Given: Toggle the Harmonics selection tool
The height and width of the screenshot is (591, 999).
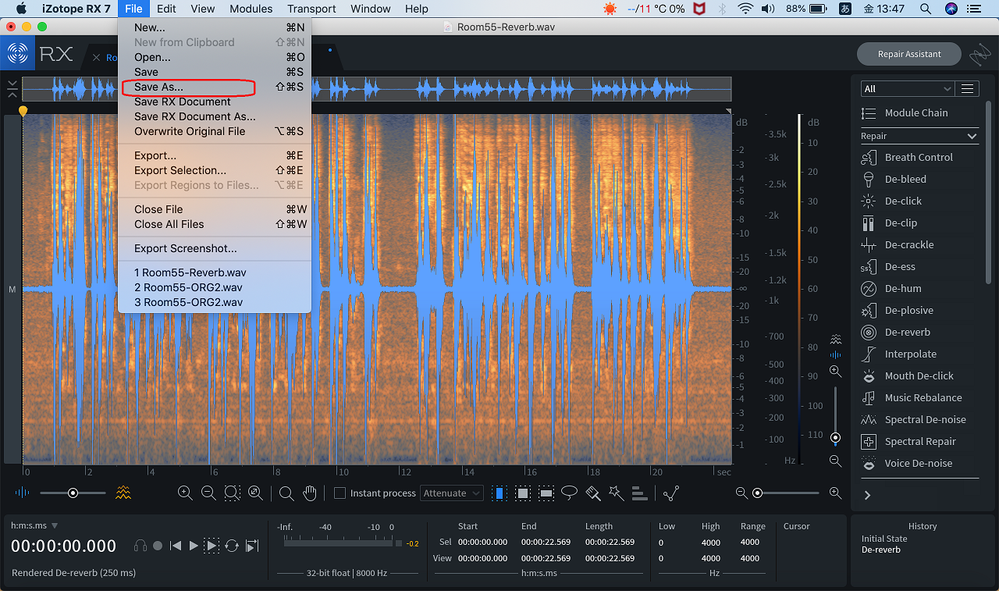Looking at the screenshot, I should tap(639, 493).
